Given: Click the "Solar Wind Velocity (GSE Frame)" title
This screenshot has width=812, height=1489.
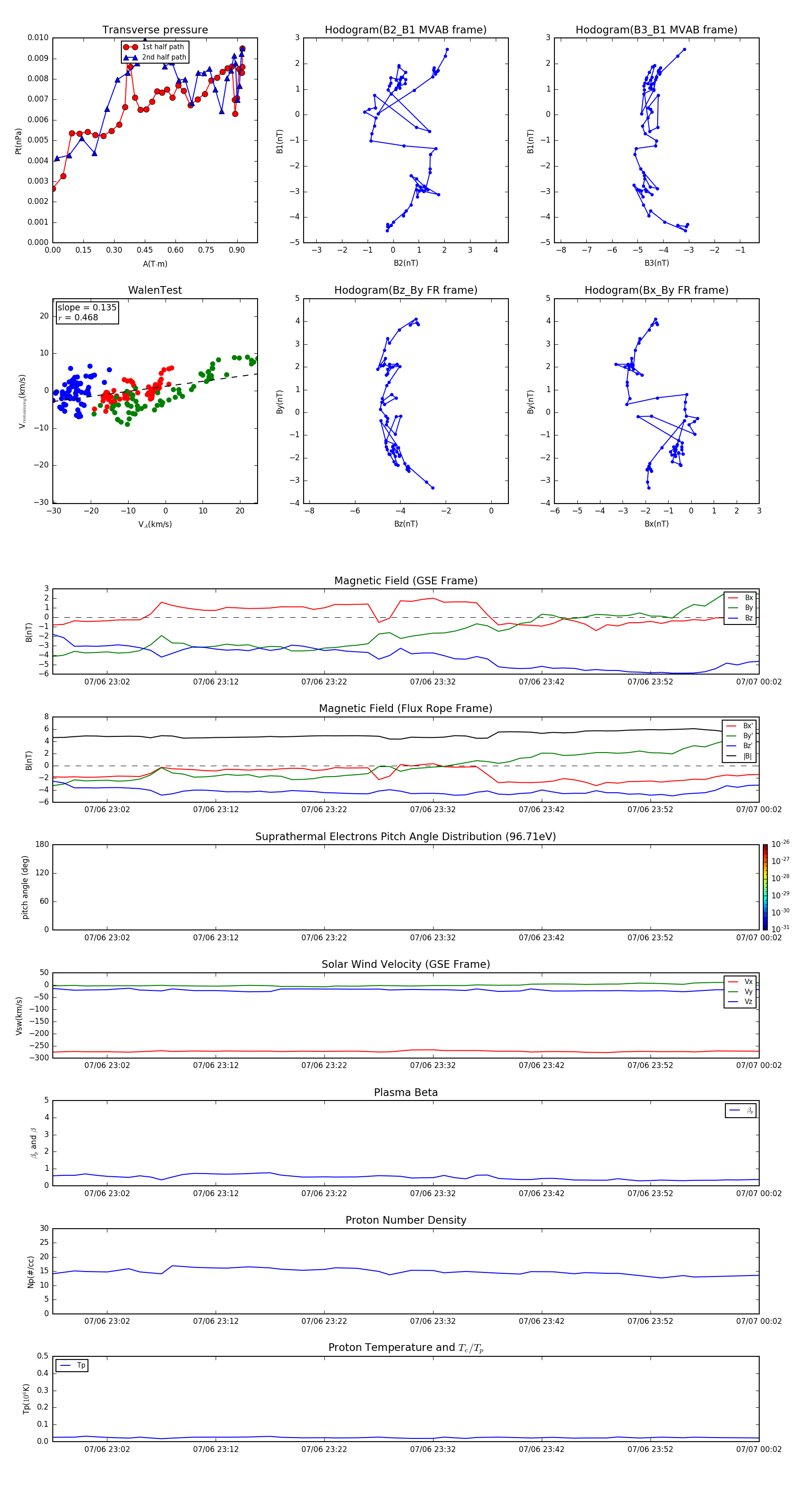Looking at the screenshot, I should [x=406, y=964].
